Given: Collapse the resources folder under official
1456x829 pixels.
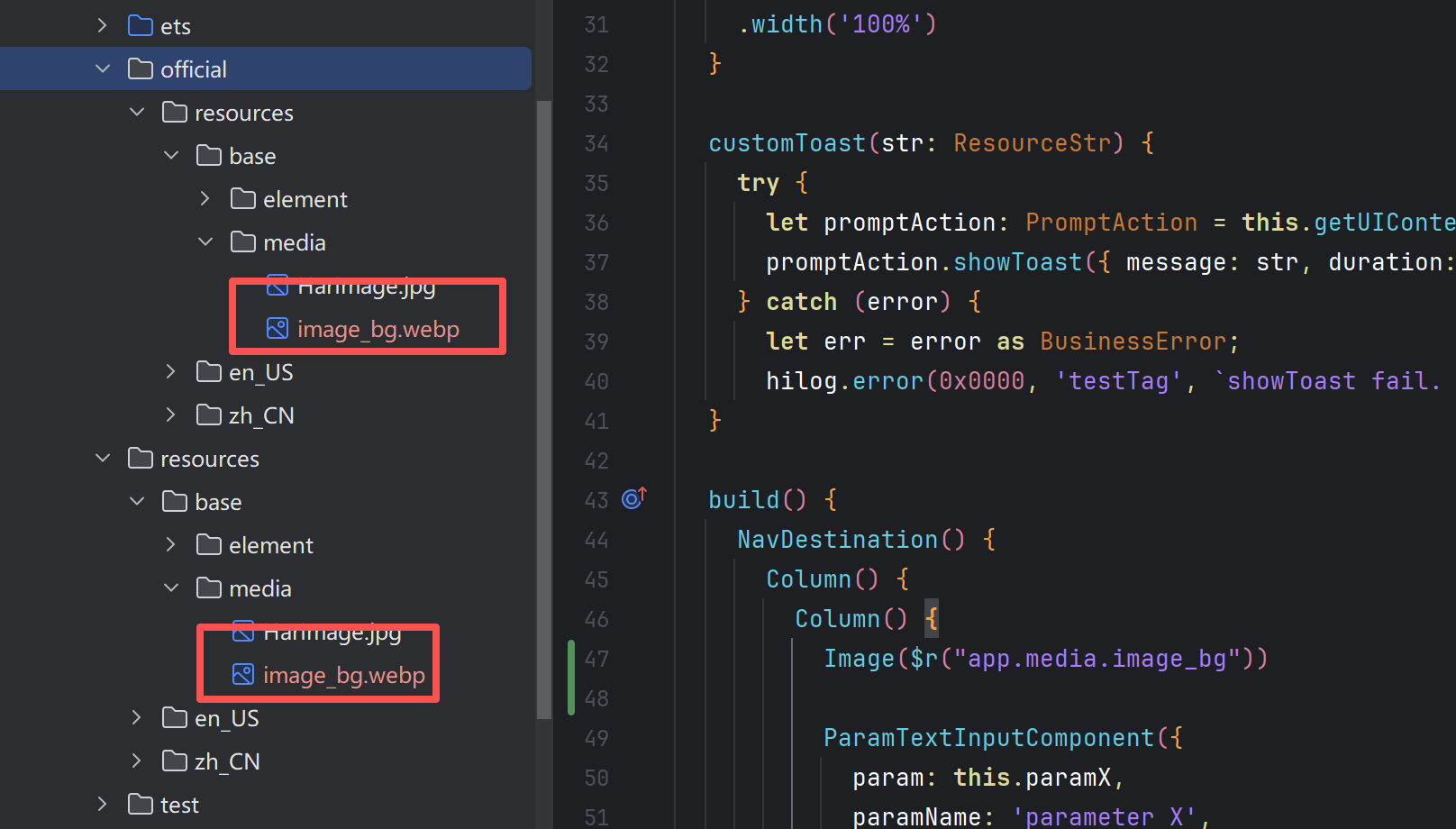Looking at the screenshot, I should tap(137, 113).
